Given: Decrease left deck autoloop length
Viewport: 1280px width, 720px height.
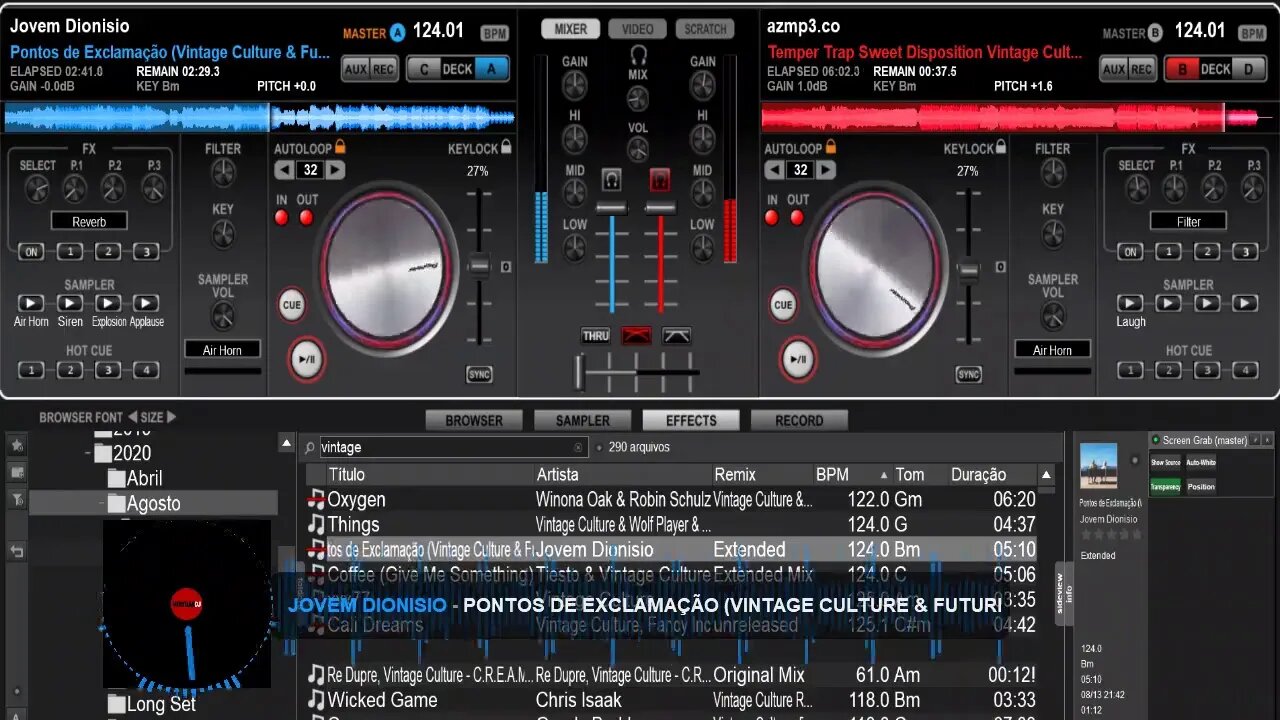Looking at the screenshot, I should [x=285, y=170].
